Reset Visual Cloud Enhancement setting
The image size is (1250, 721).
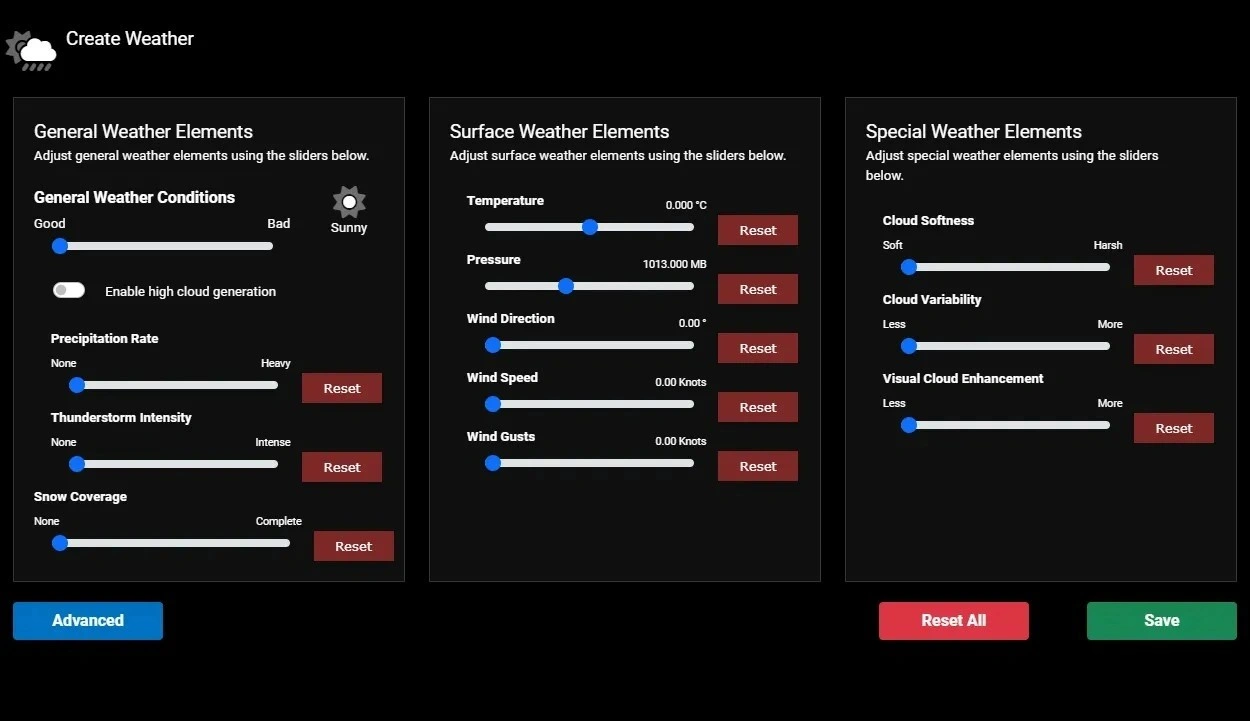click(1173, 428)
